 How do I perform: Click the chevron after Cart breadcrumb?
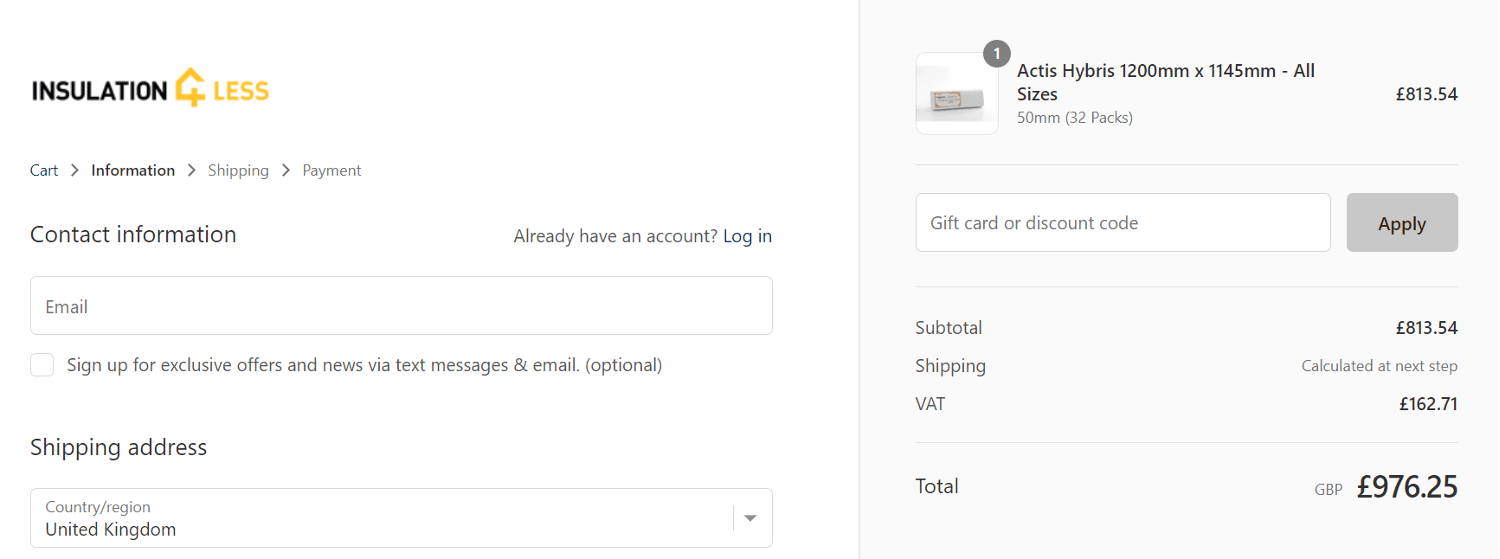[x=75, y=171]
